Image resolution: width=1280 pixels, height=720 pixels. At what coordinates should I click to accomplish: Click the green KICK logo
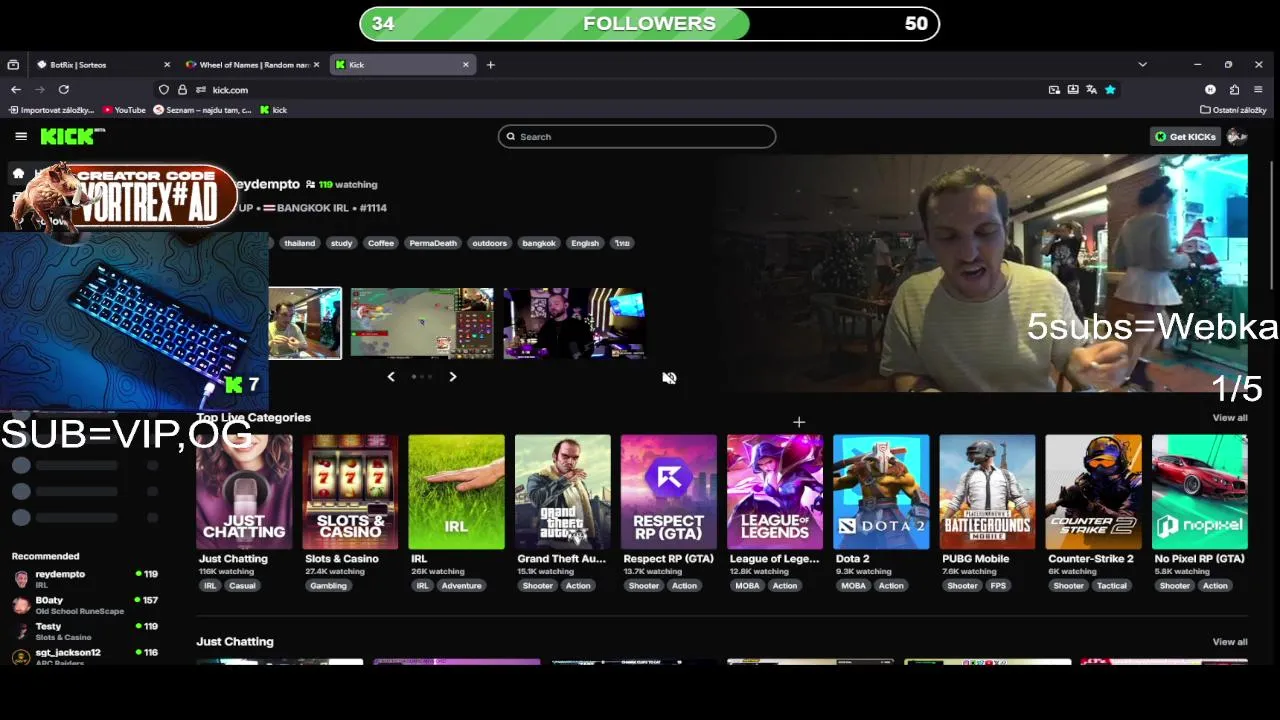click(x=70, y=136)
